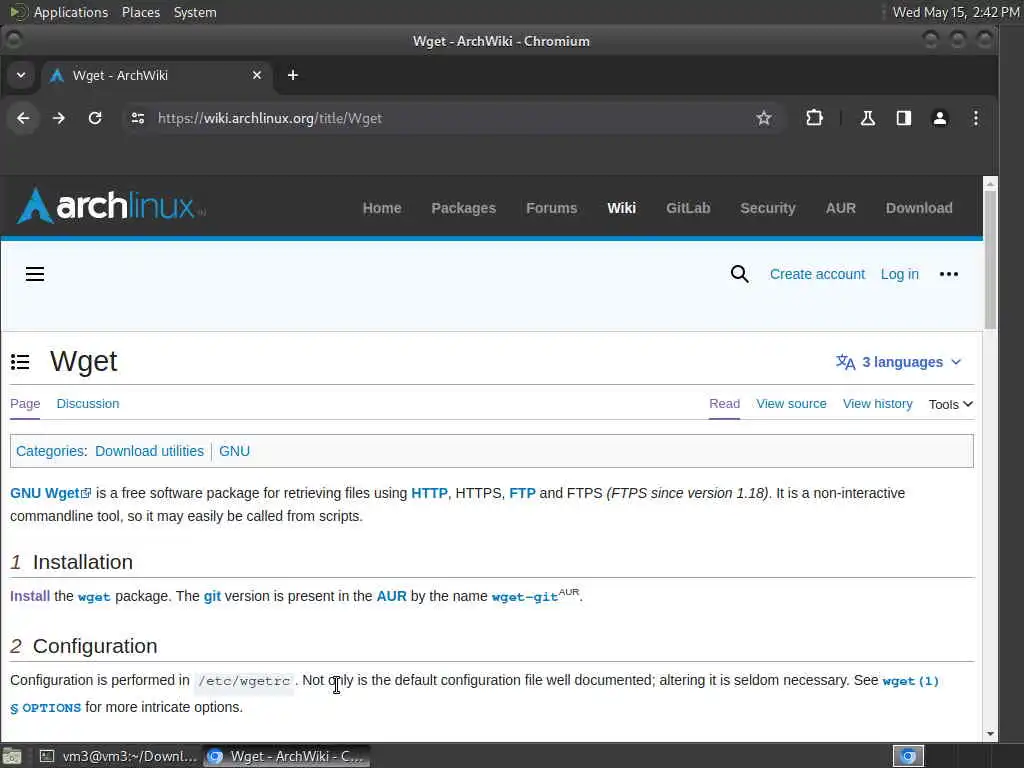Click the scrollbar down arrow
The image size is (1024, 768).
pyautogui.click(x=990, y=734)
